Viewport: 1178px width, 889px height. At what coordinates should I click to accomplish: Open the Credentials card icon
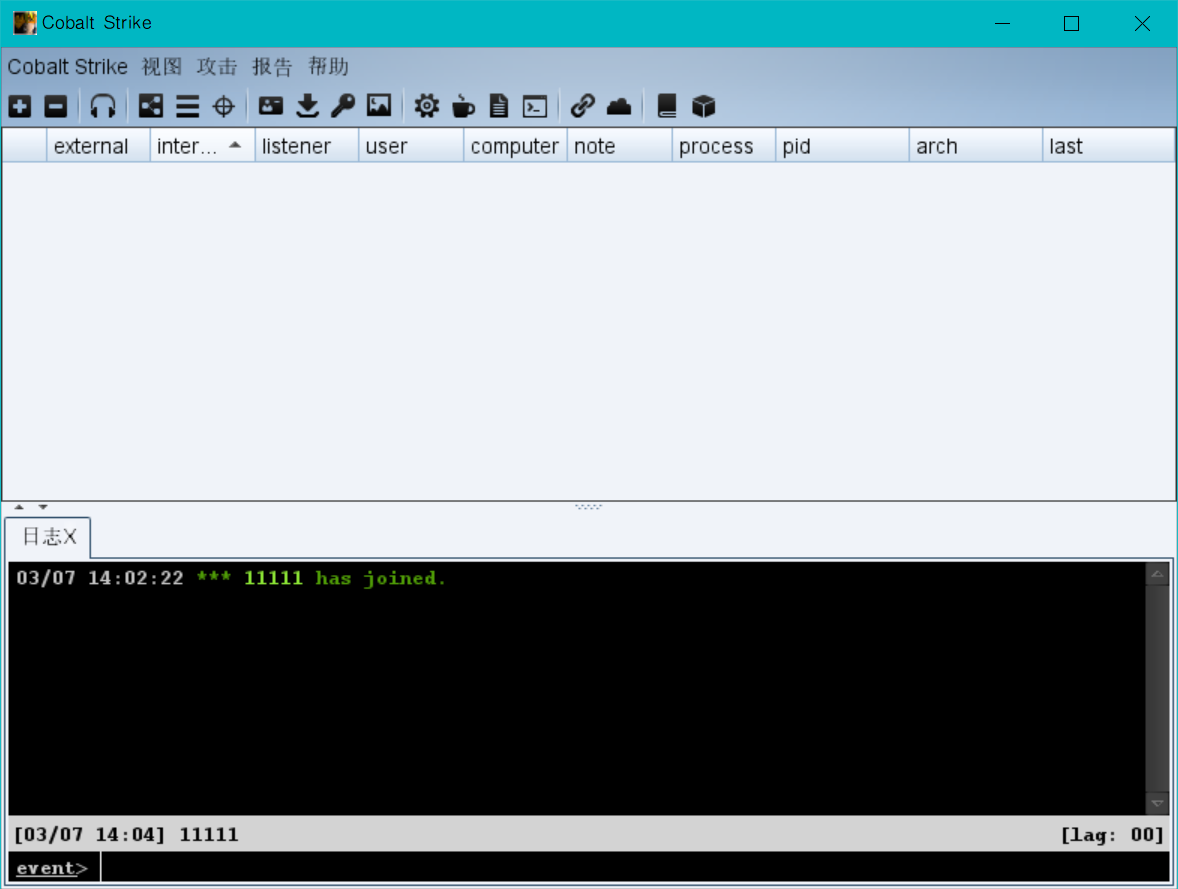pyautogui.click(x=271, y=106)
